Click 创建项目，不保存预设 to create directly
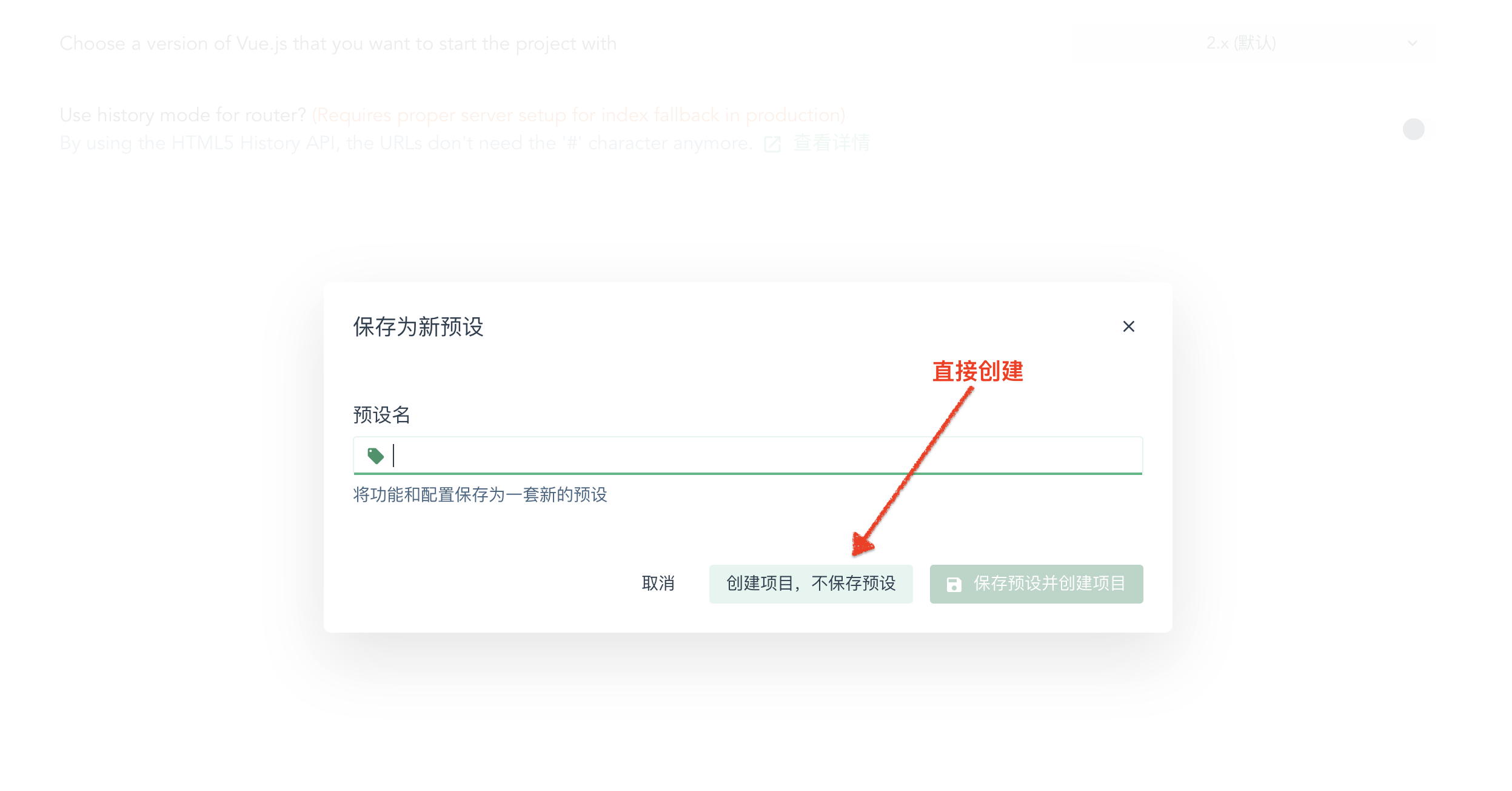1512x791 pixels. (x=811, y=584)
